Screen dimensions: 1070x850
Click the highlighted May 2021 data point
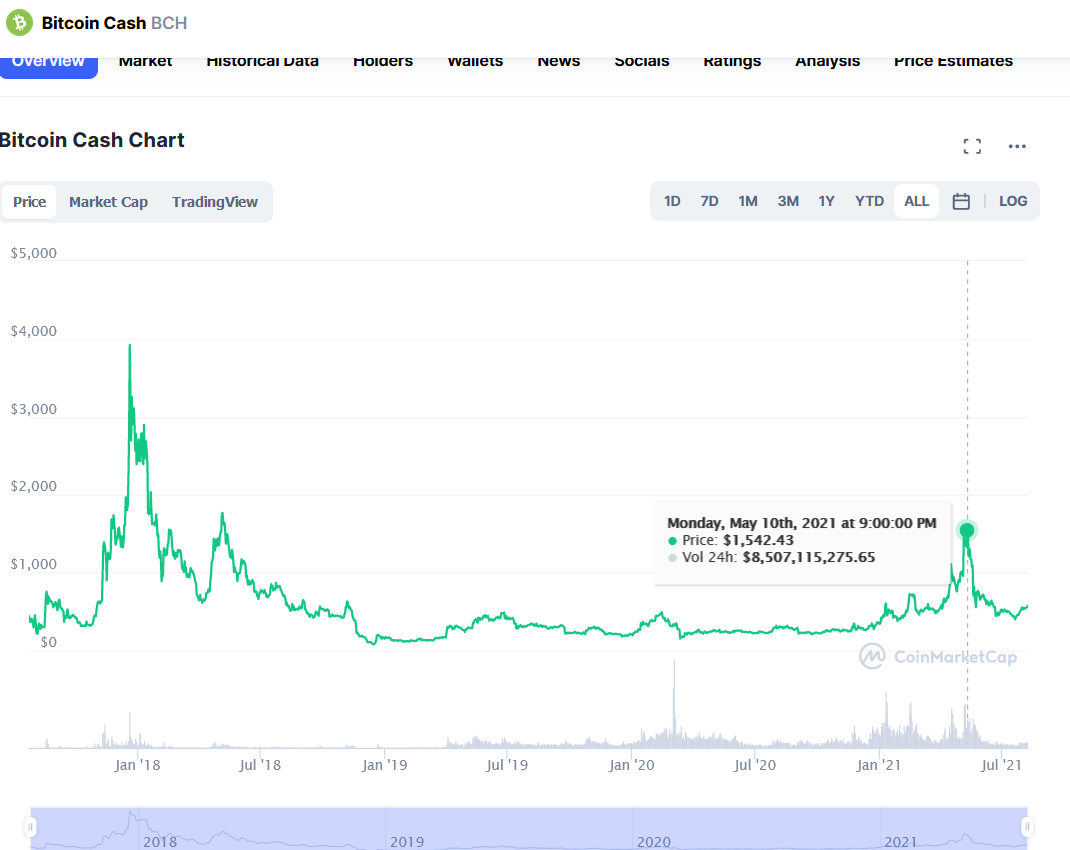click(967, 530)
